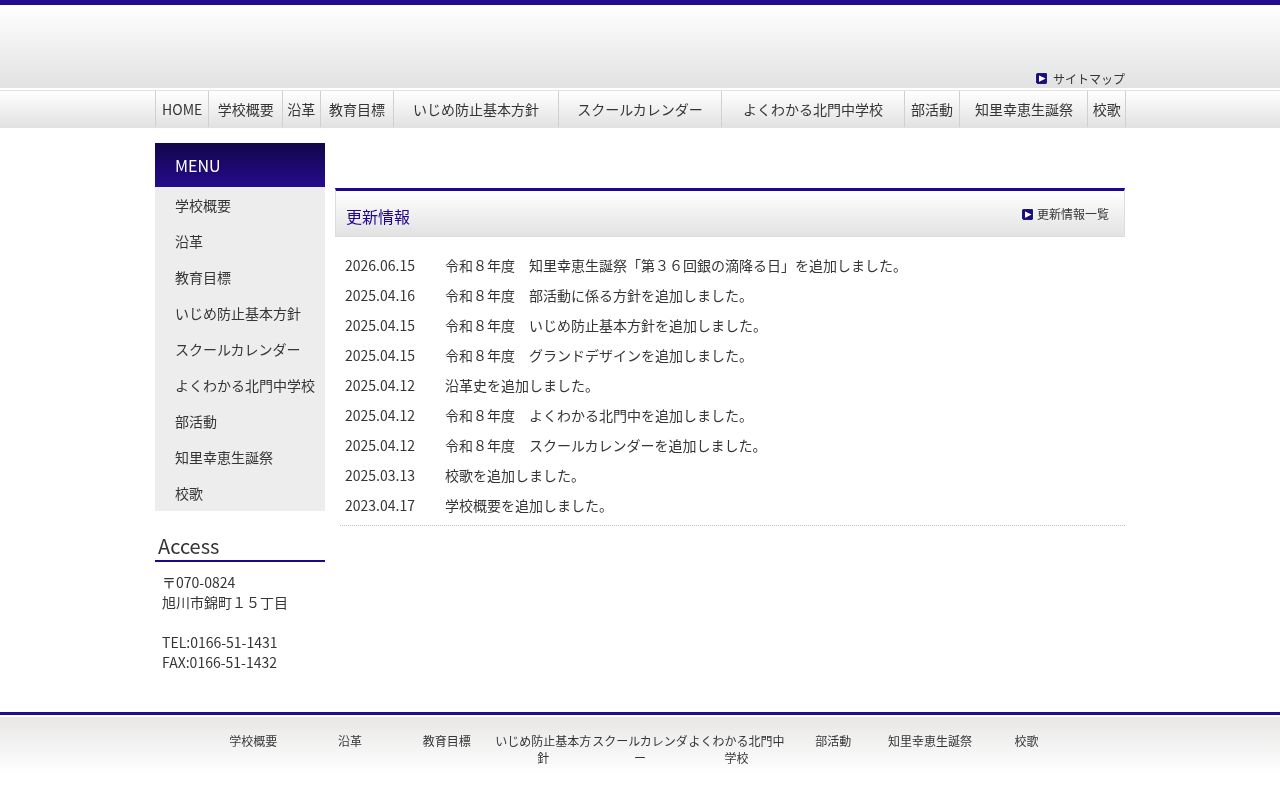The width and height of the screenshot is (1280, 800).
Task: Open the スクールカレンダーを追加しました update entry
Action: point(605,446)
